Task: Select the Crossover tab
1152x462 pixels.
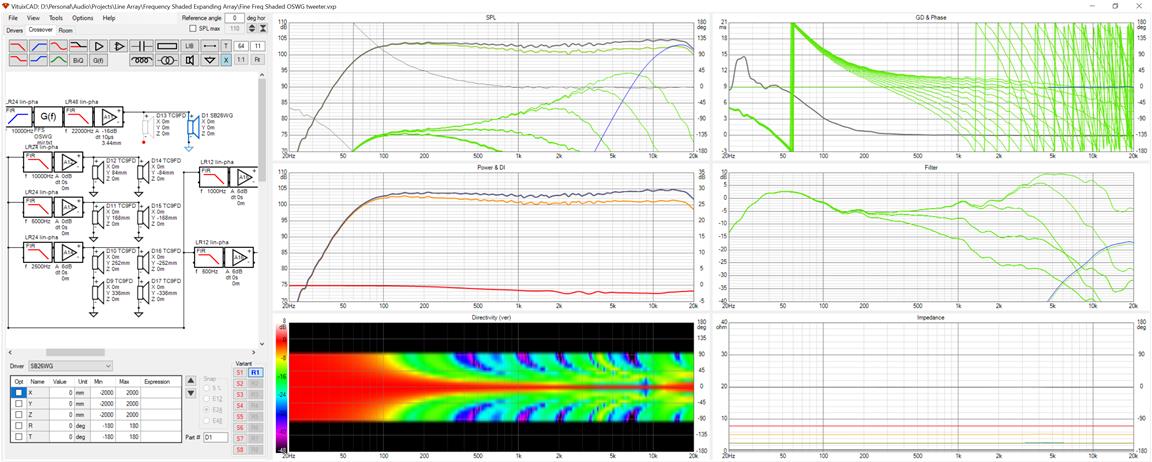Action: (x=40, y=29)
